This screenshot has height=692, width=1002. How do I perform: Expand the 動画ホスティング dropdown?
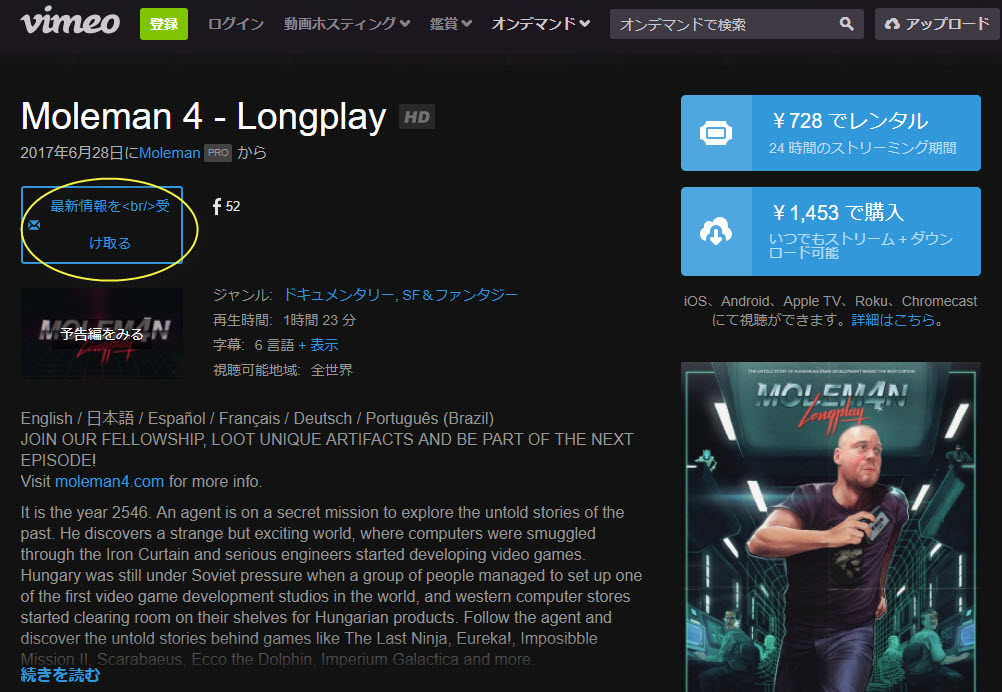[347, 24]
